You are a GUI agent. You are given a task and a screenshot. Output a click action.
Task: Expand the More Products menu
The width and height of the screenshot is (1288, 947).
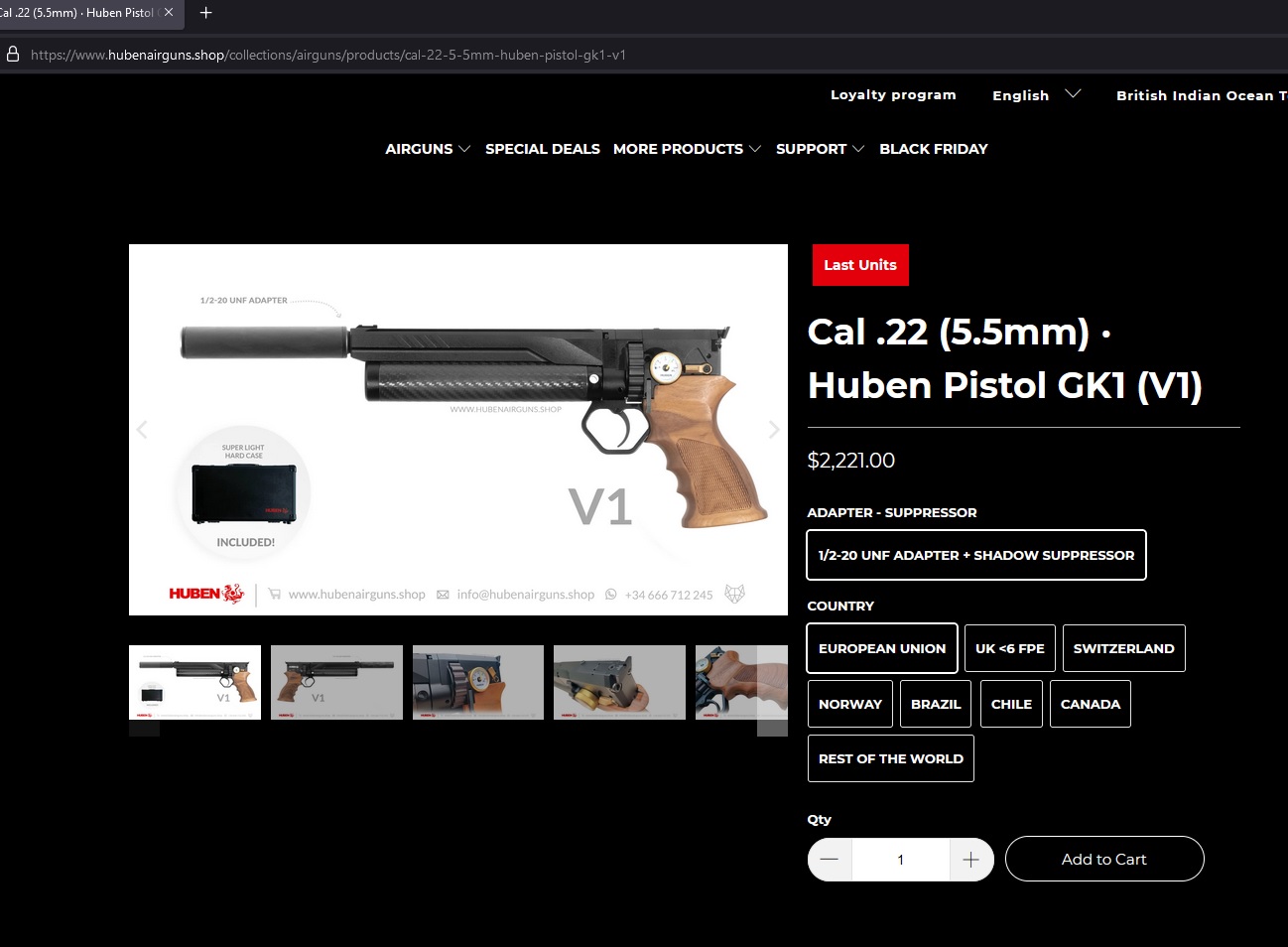687,149
